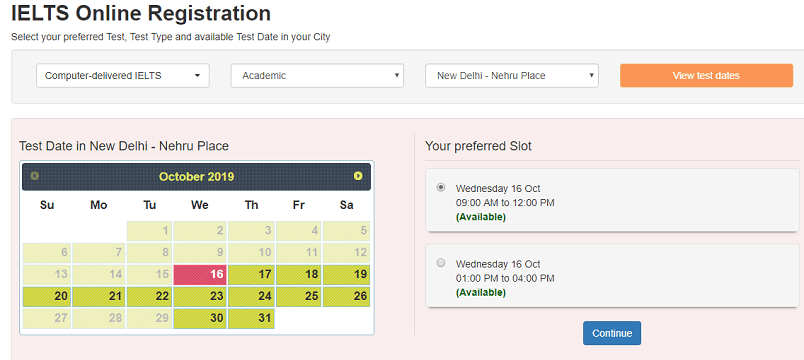Screen dimensions: 804x360
Task: Select October 16 in the calendar
Action: point(200,275)
